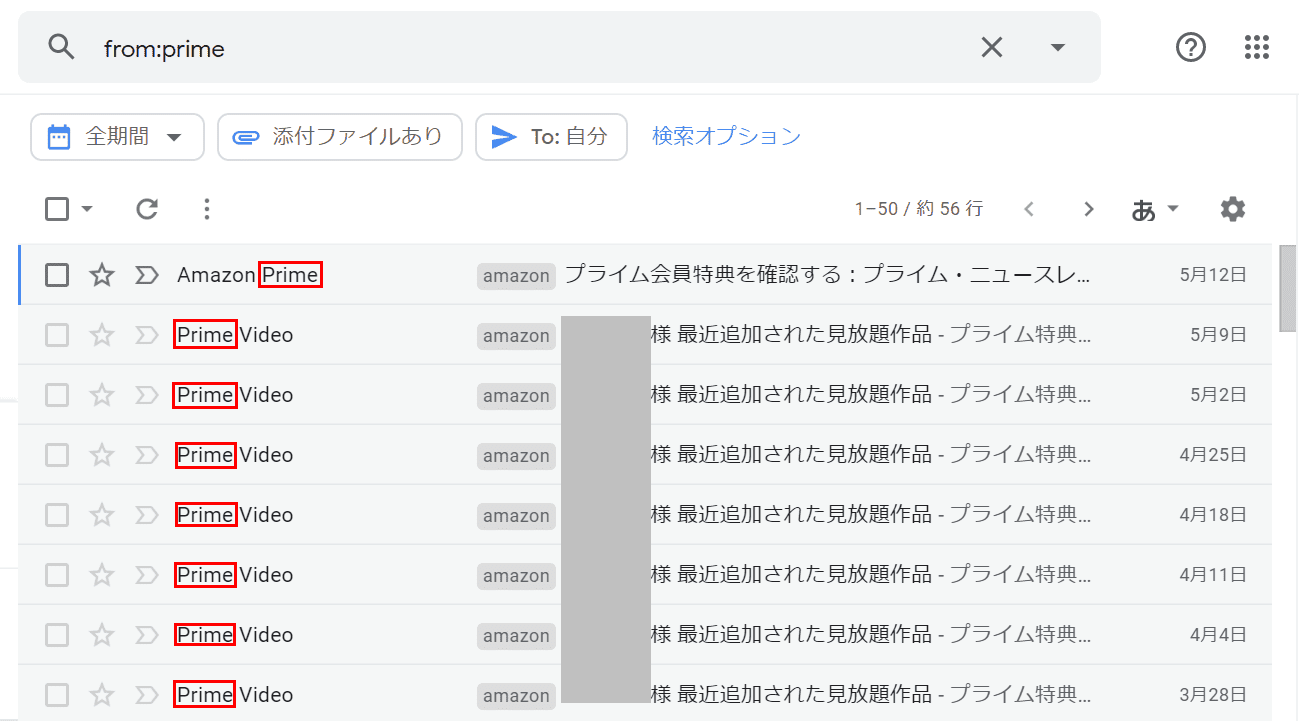
Task: Star the 4月25日 Prime Video email
Action: tap(102, 455)
